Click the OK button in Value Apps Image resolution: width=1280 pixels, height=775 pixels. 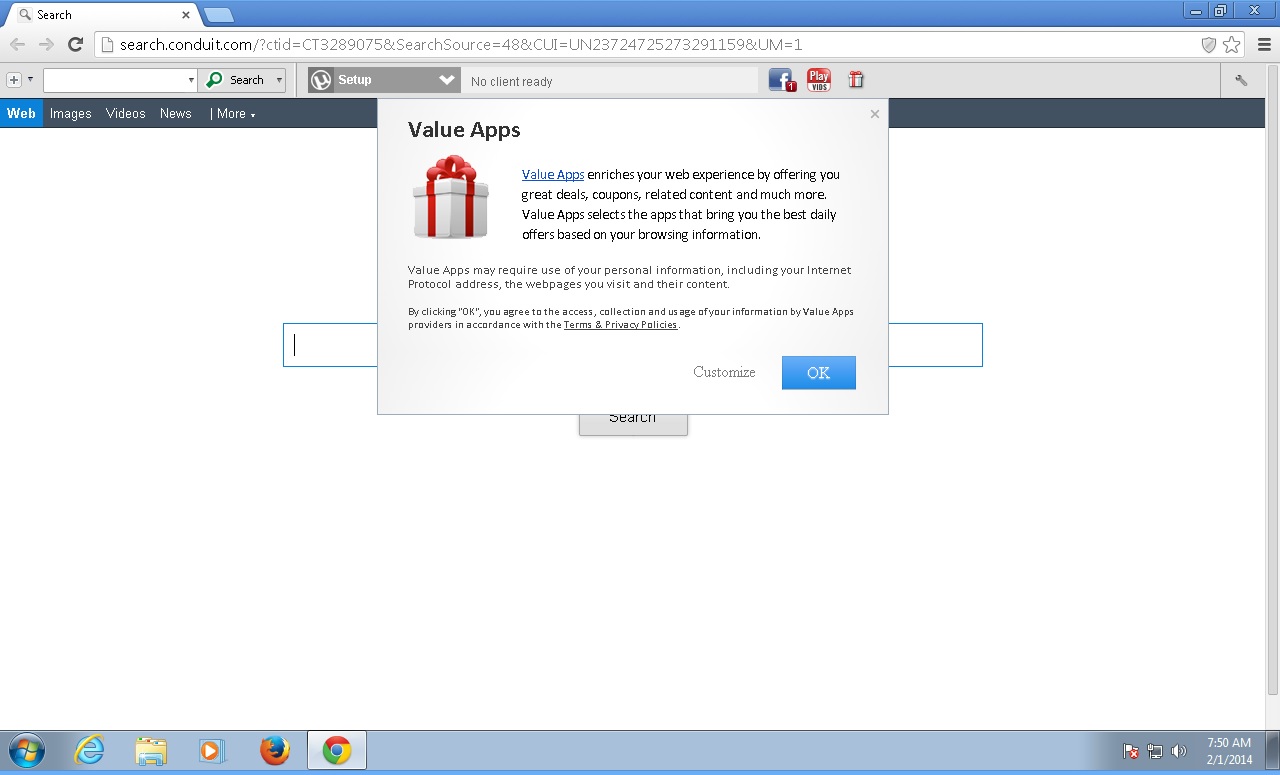(x=819, y=372)
